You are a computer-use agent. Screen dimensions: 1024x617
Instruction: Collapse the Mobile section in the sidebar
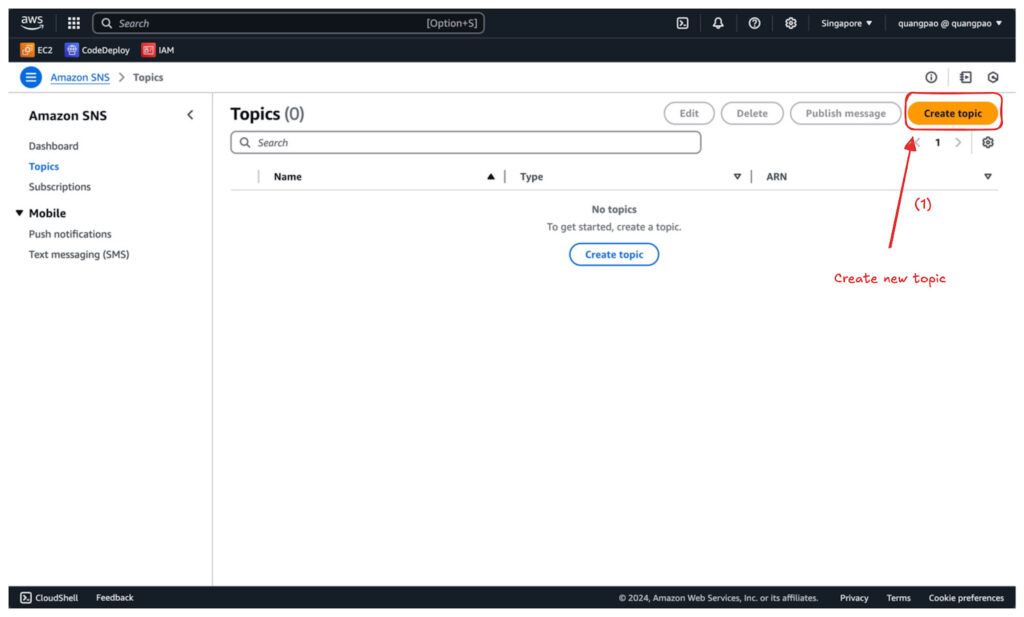pos(20,213)
